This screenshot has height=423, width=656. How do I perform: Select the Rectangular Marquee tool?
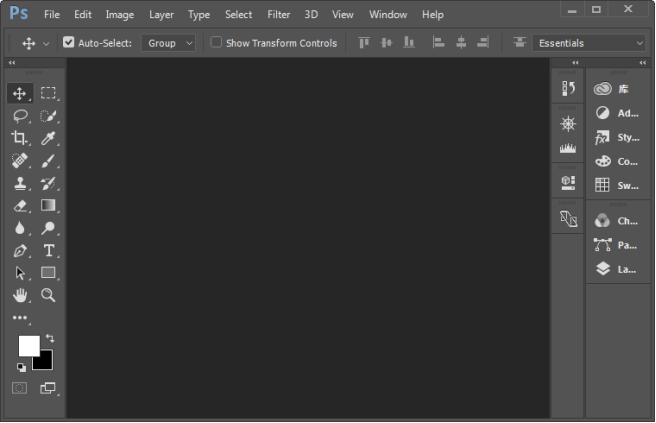point(48,93)
